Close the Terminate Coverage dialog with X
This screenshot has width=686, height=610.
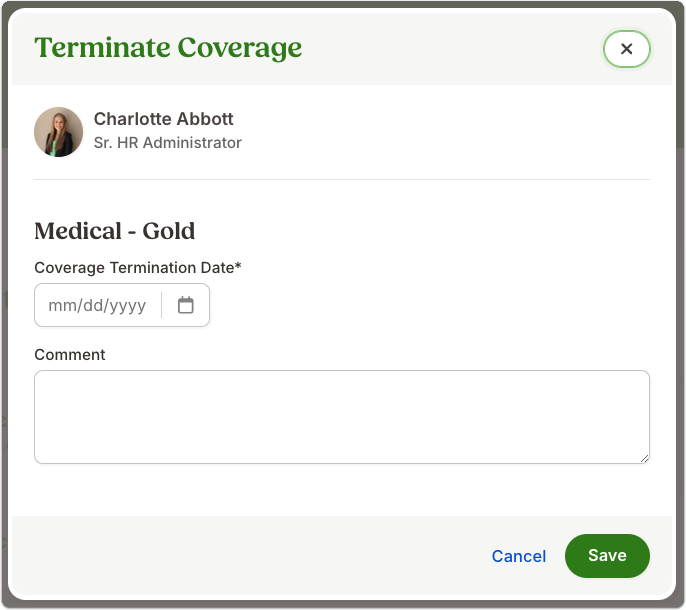tap(626, 49)
